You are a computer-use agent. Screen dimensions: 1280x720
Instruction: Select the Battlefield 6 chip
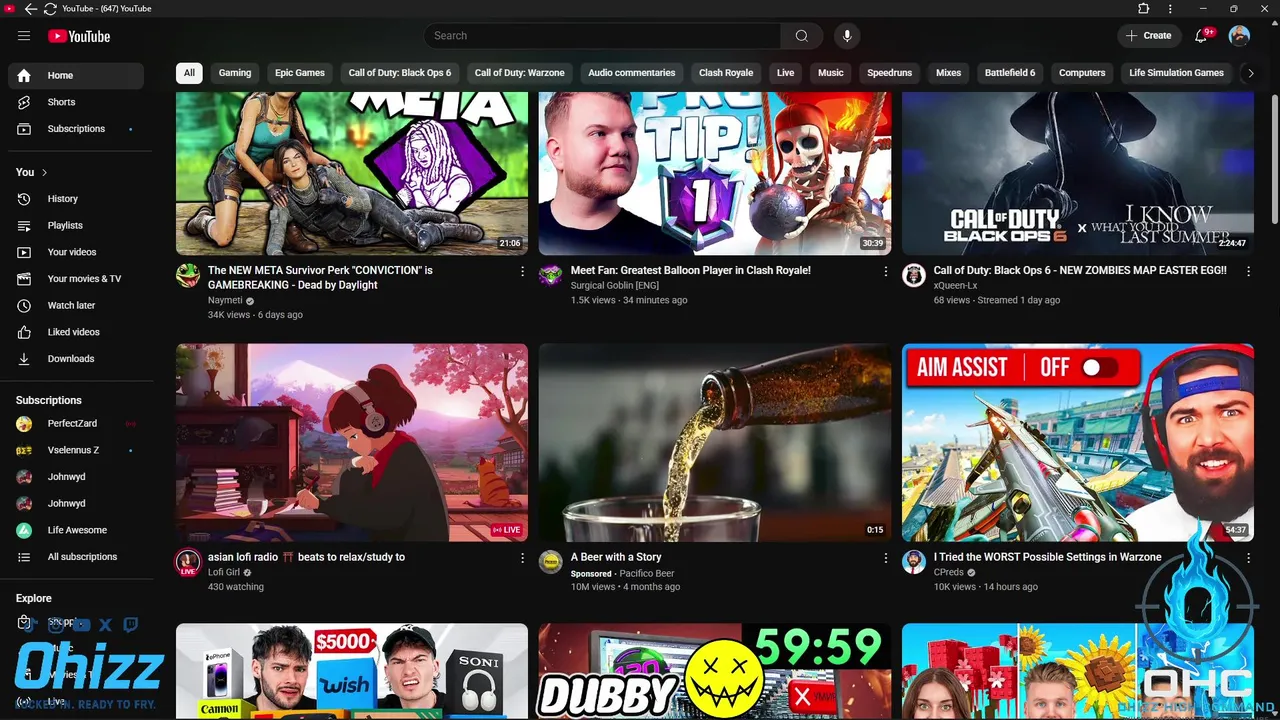coord(1010,73)
